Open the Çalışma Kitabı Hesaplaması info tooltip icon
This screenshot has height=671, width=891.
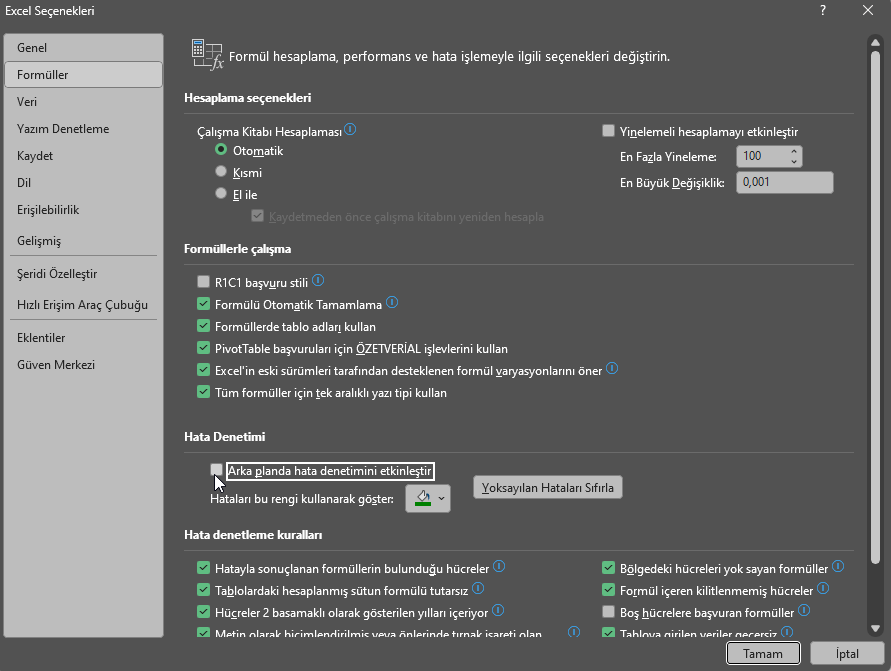tap(349, 130)
